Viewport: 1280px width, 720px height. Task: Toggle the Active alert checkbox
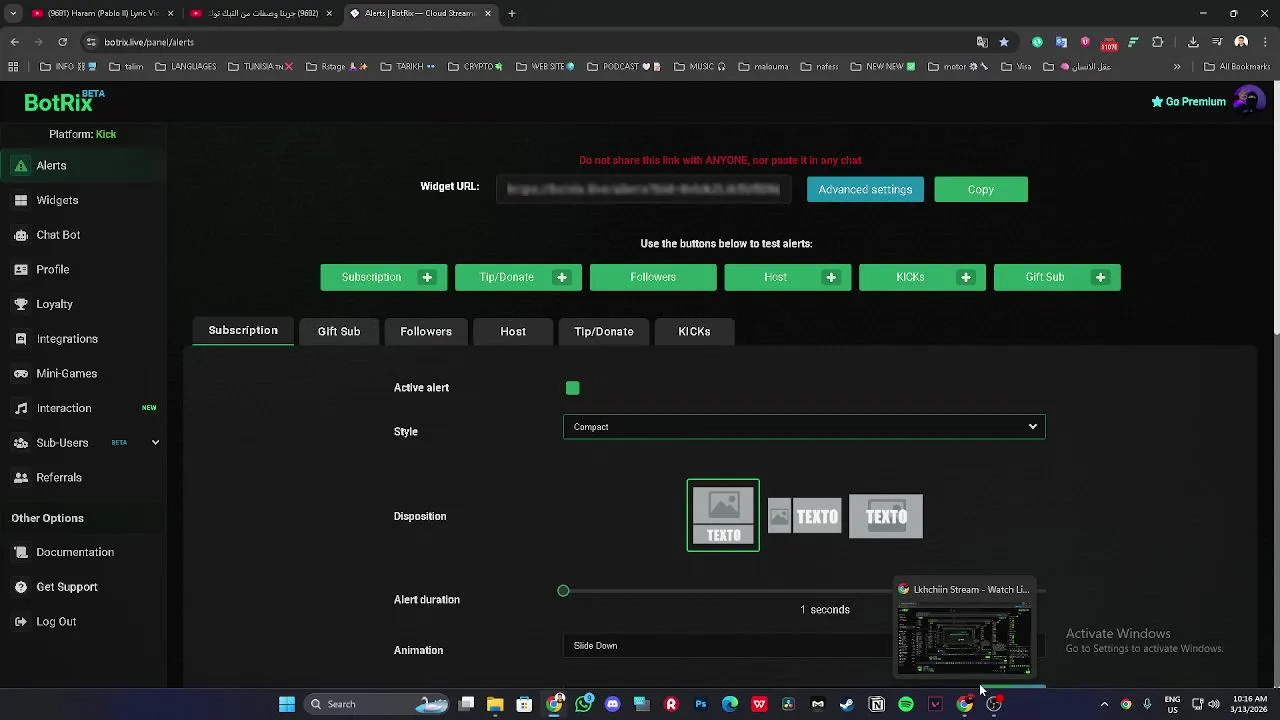(573, 388)
